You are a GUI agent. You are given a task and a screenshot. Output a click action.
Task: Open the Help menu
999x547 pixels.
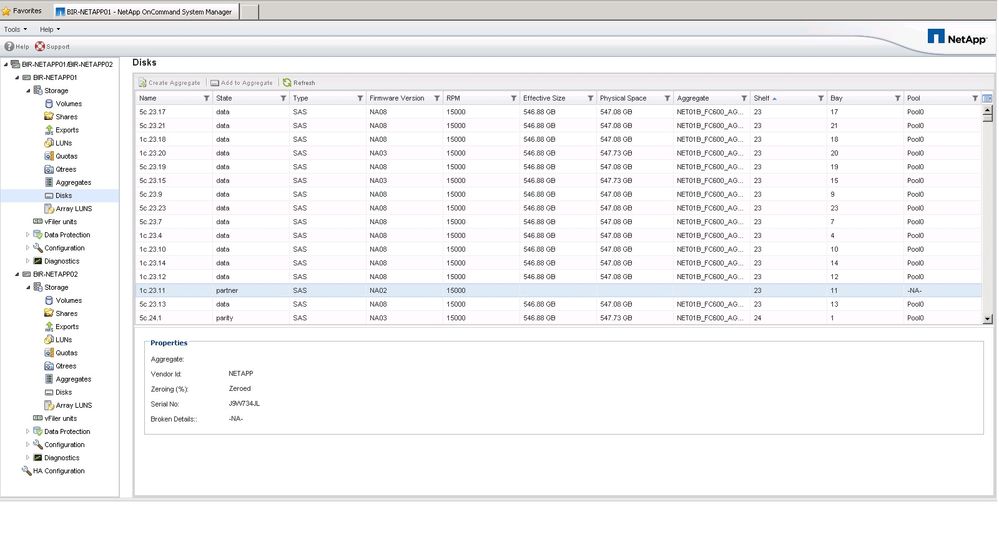coord(50,29)
